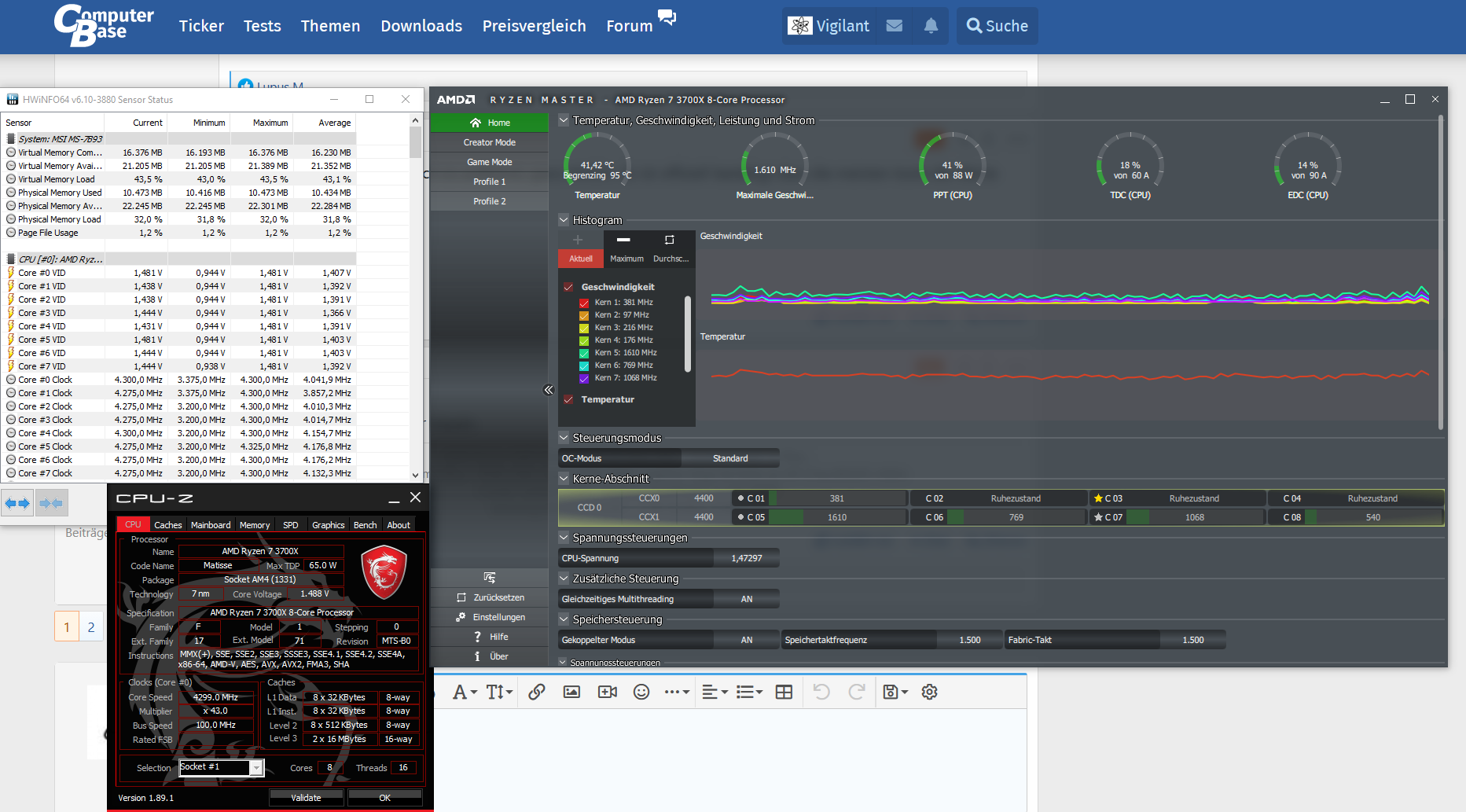The width and height of the screenshot is (1466, 812).
Task: Click CPU-Z Validate button
Action: coord(306,798)
